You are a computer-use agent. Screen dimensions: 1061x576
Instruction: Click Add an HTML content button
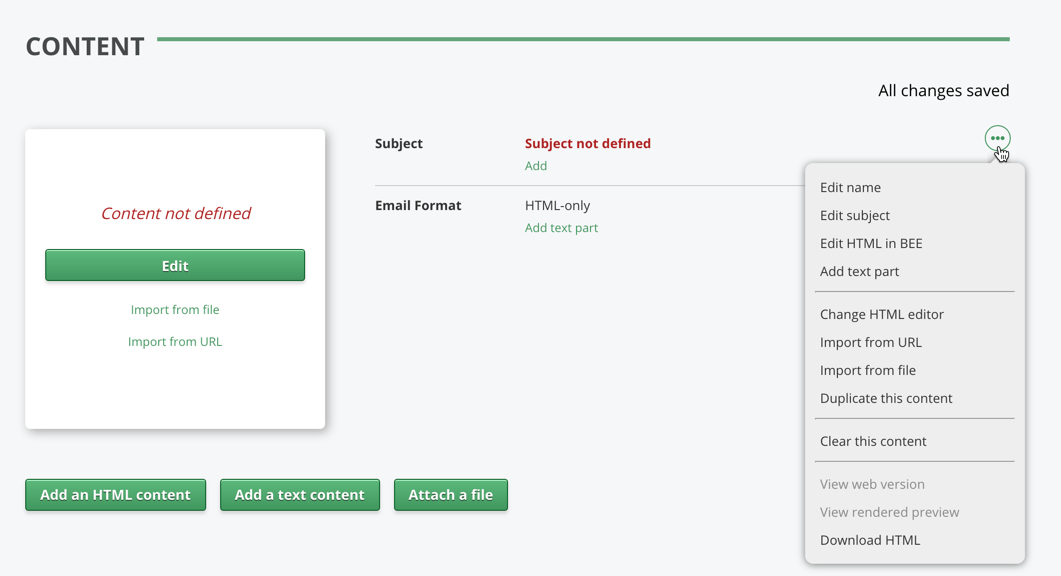coord(115,495)
